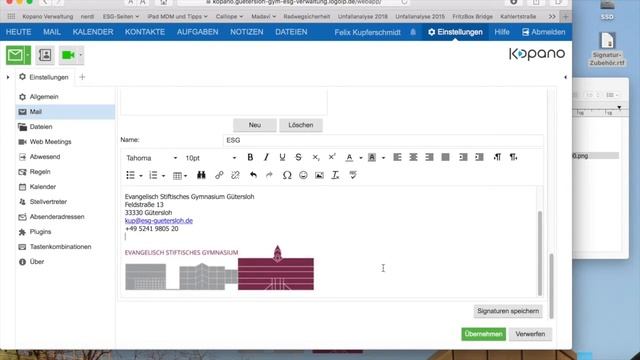Set left-to-right text direction
Image resolution: width=640 pixels, height=360 pixels.
pyautogui.click(x=497, y=158)
